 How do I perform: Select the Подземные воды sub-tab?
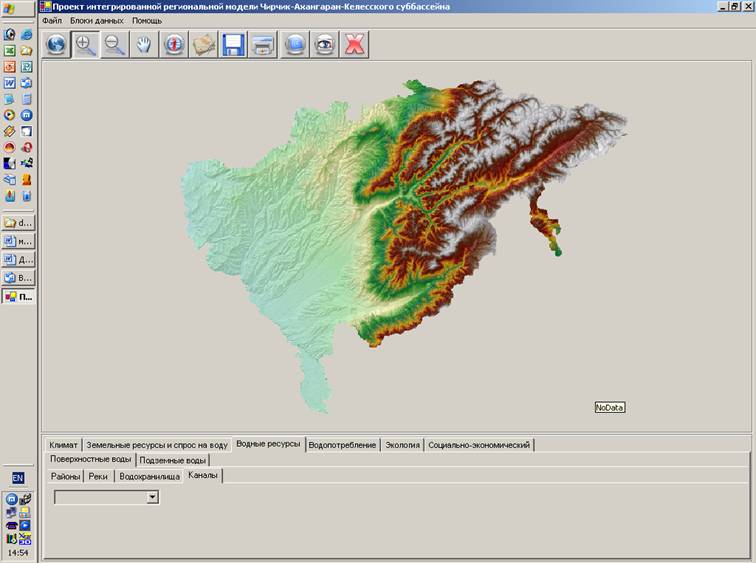pos(173,460)
